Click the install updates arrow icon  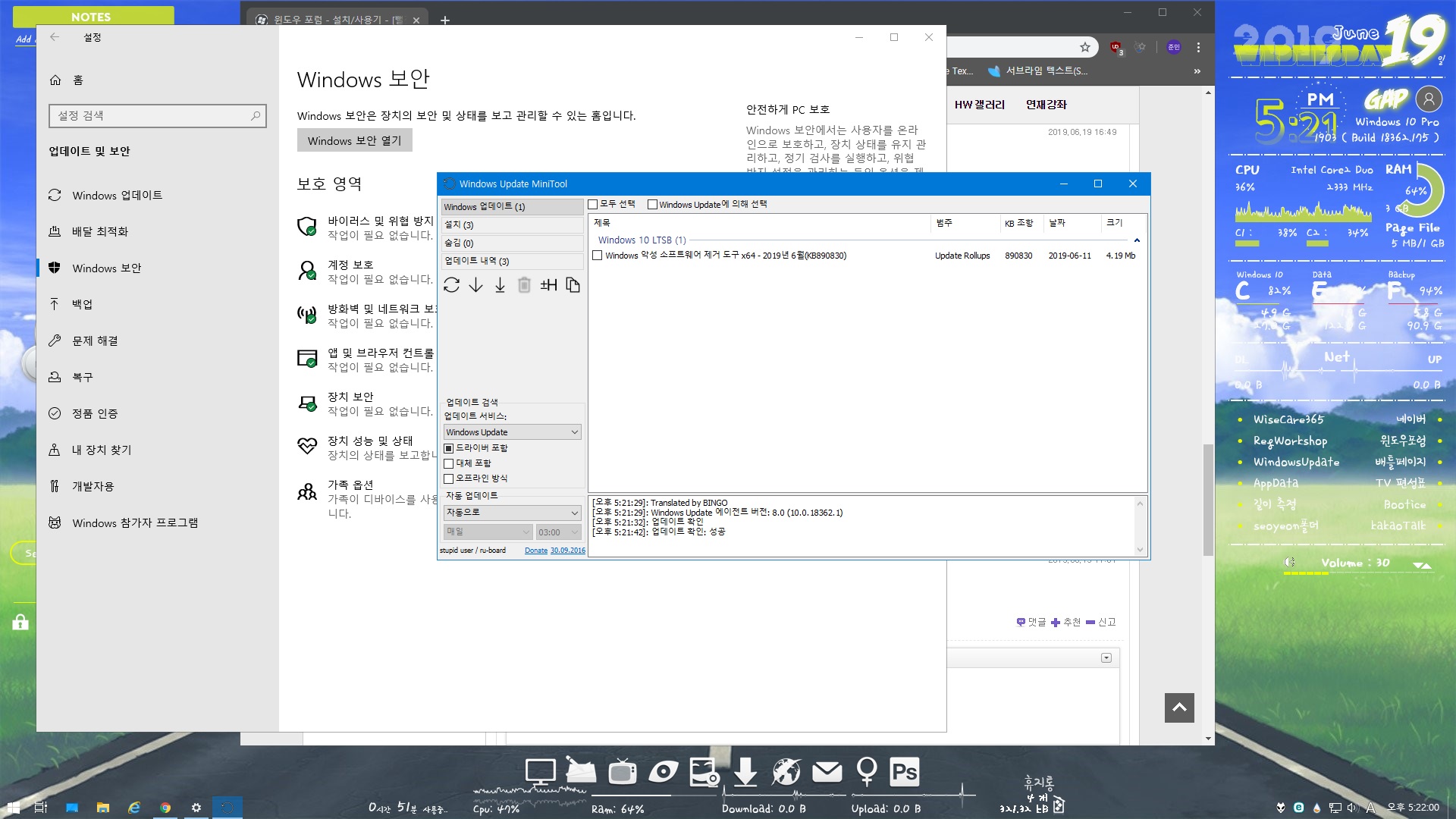tap(500, 285)
